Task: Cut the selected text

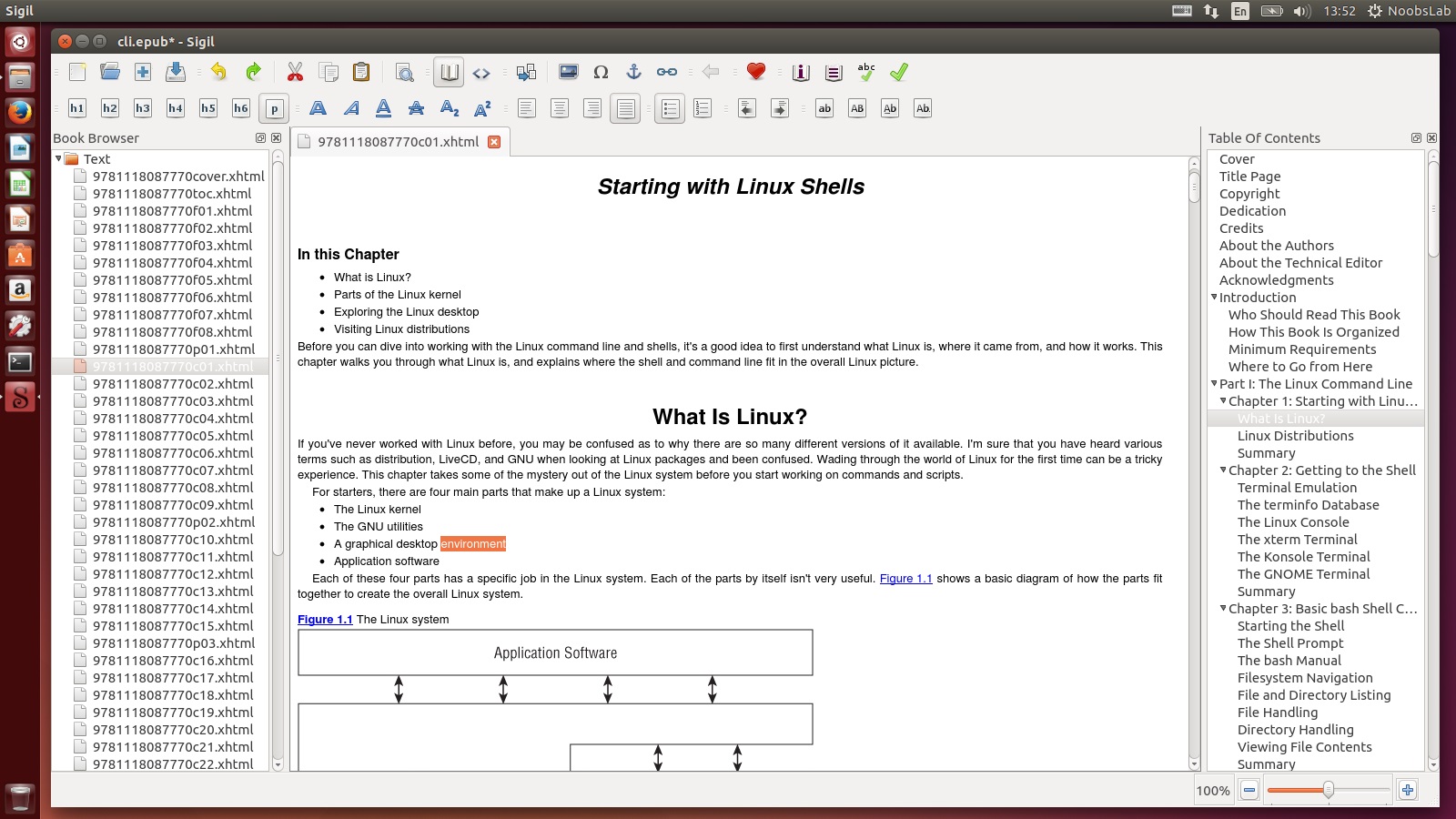Action: coord(295,72)
